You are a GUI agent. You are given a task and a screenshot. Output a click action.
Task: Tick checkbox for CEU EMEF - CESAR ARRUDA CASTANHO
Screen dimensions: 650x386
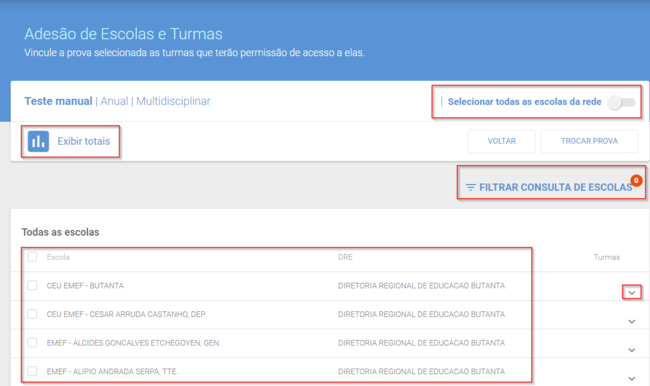pos(32,314)
